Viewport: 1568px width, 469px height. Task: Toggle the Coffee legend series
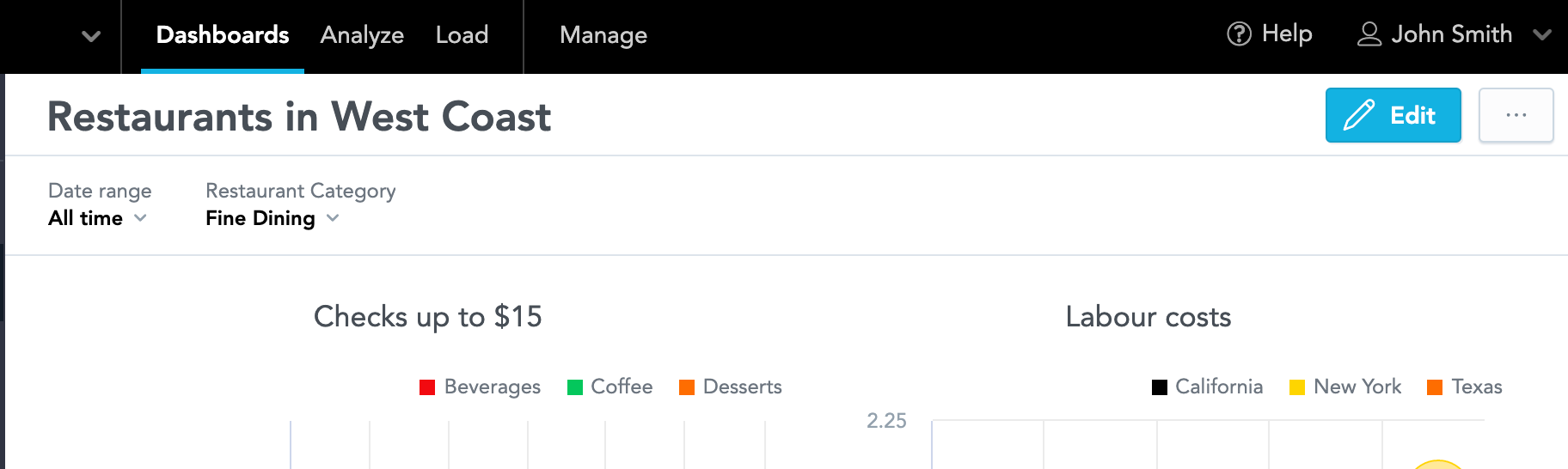pyautogui.click(x=609, y=387)
